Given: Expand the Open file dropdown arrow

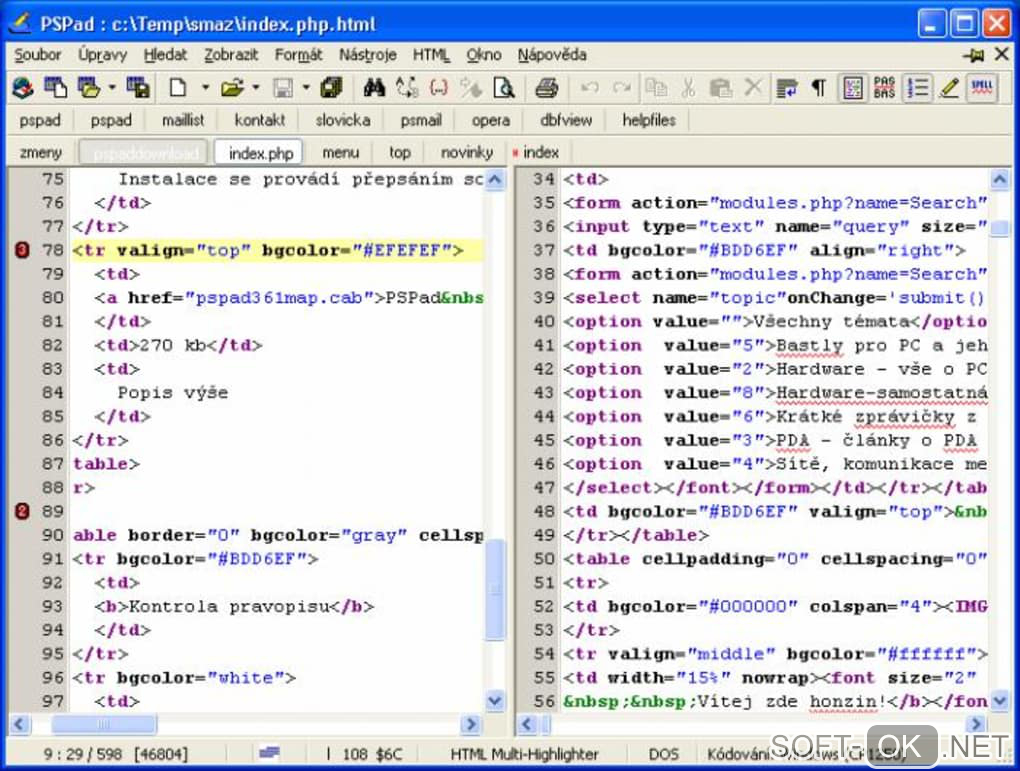Looking at the screenshot, I should pos(255,88).
